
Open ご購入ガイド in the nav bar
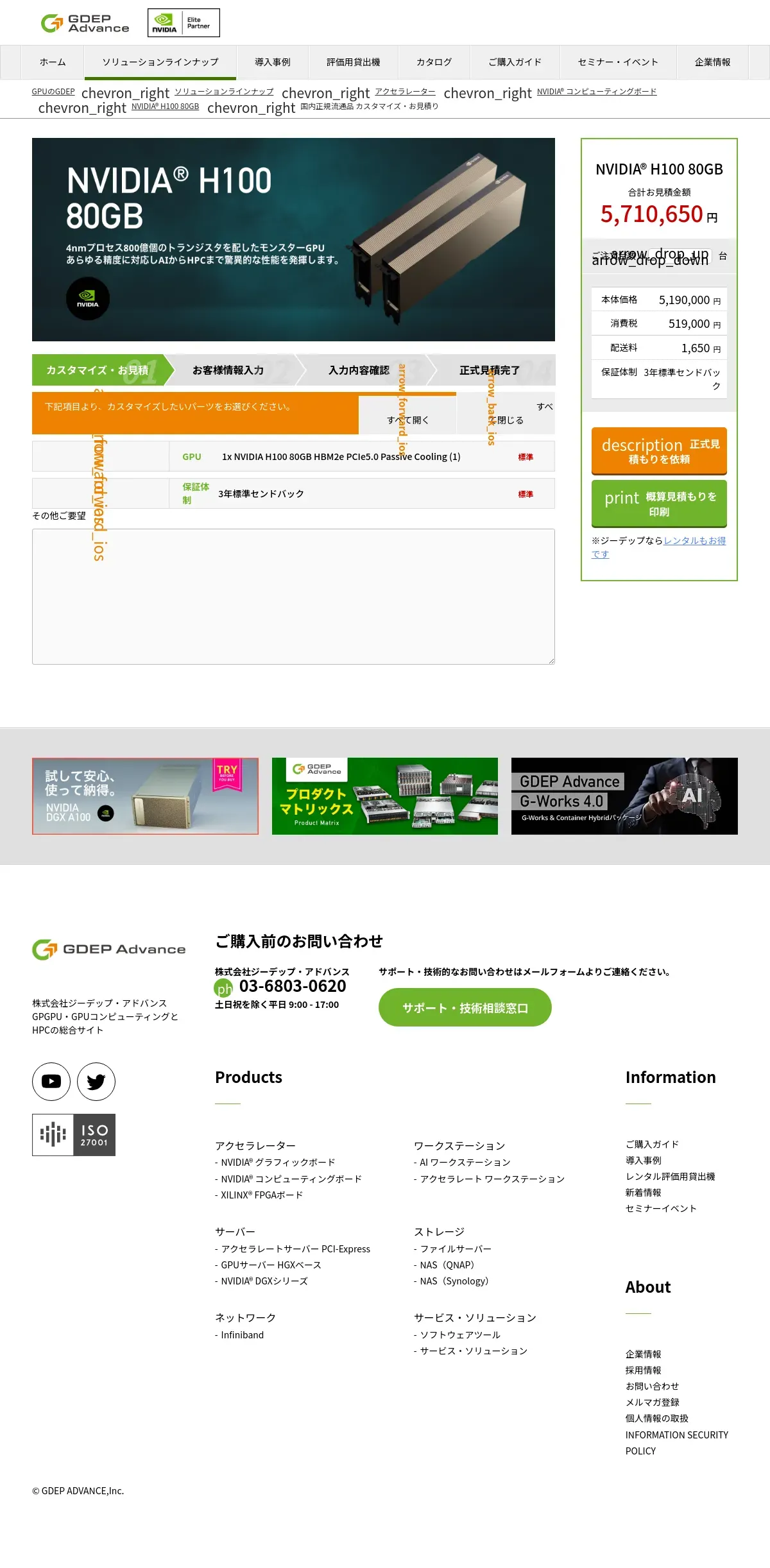tap(515, 62)
